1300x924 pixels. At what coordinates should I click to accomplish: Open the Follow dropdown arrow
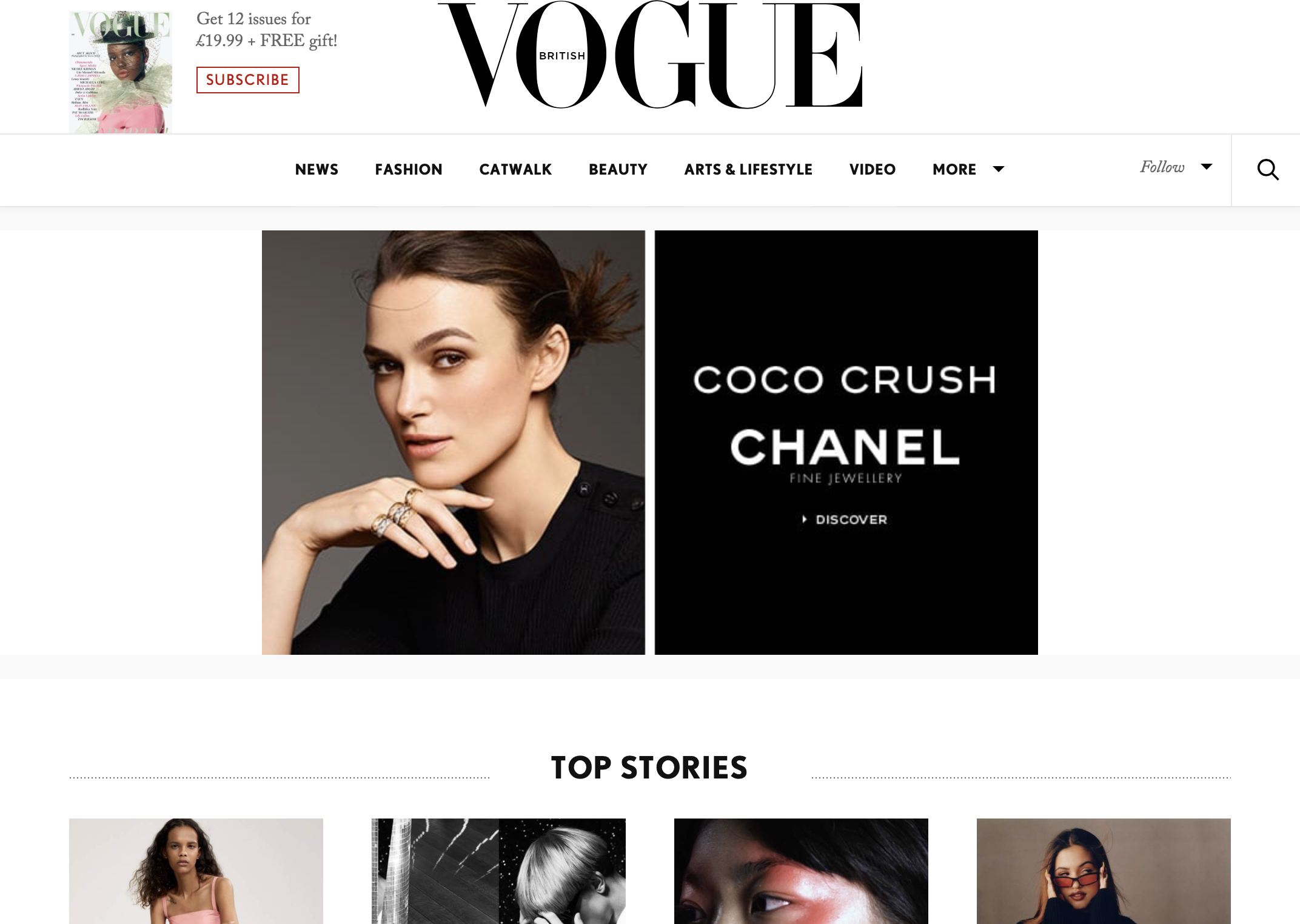(1207, 167)
